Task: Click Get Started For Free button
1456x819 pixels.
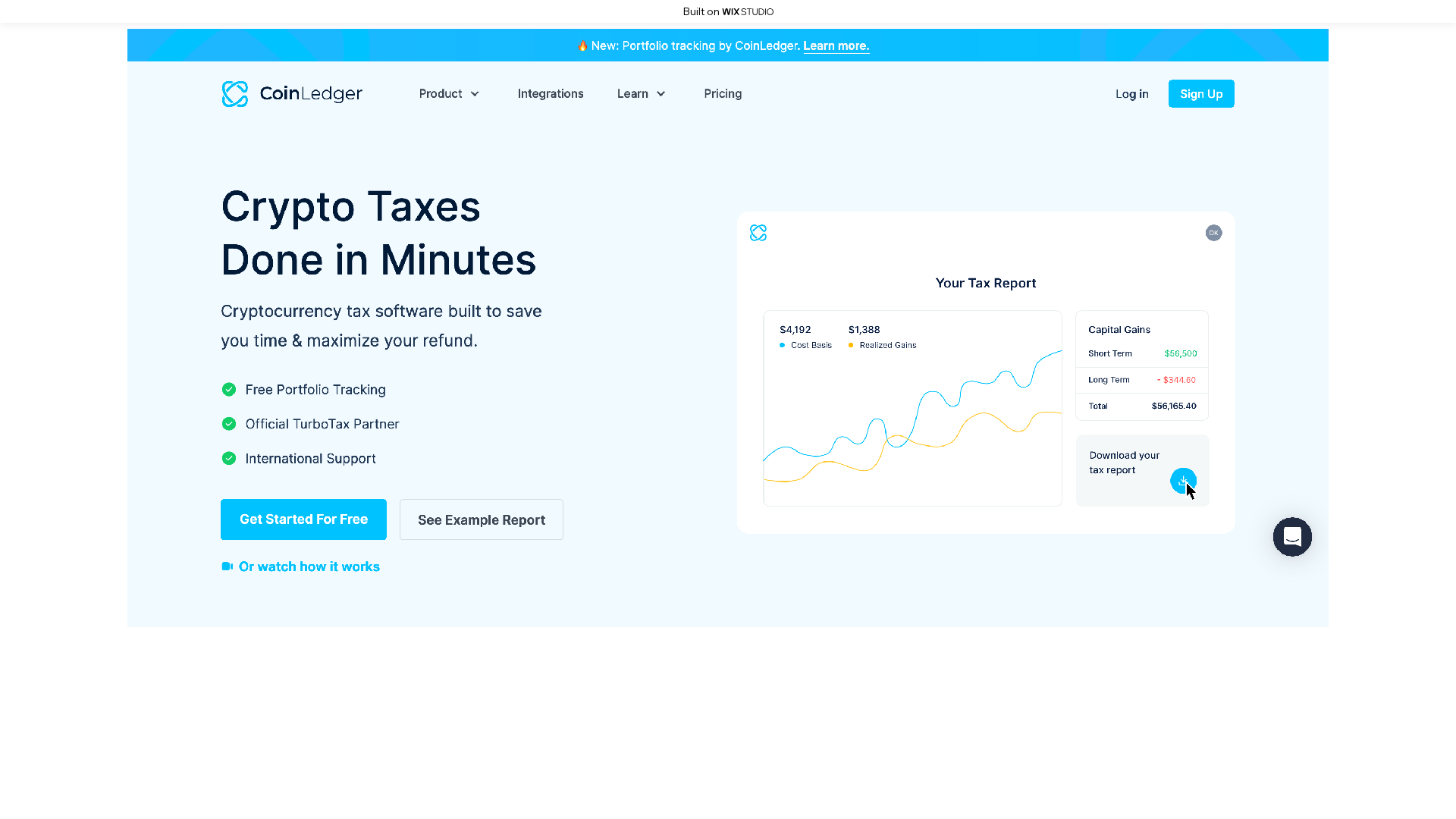Action: [x=303, y=519]
